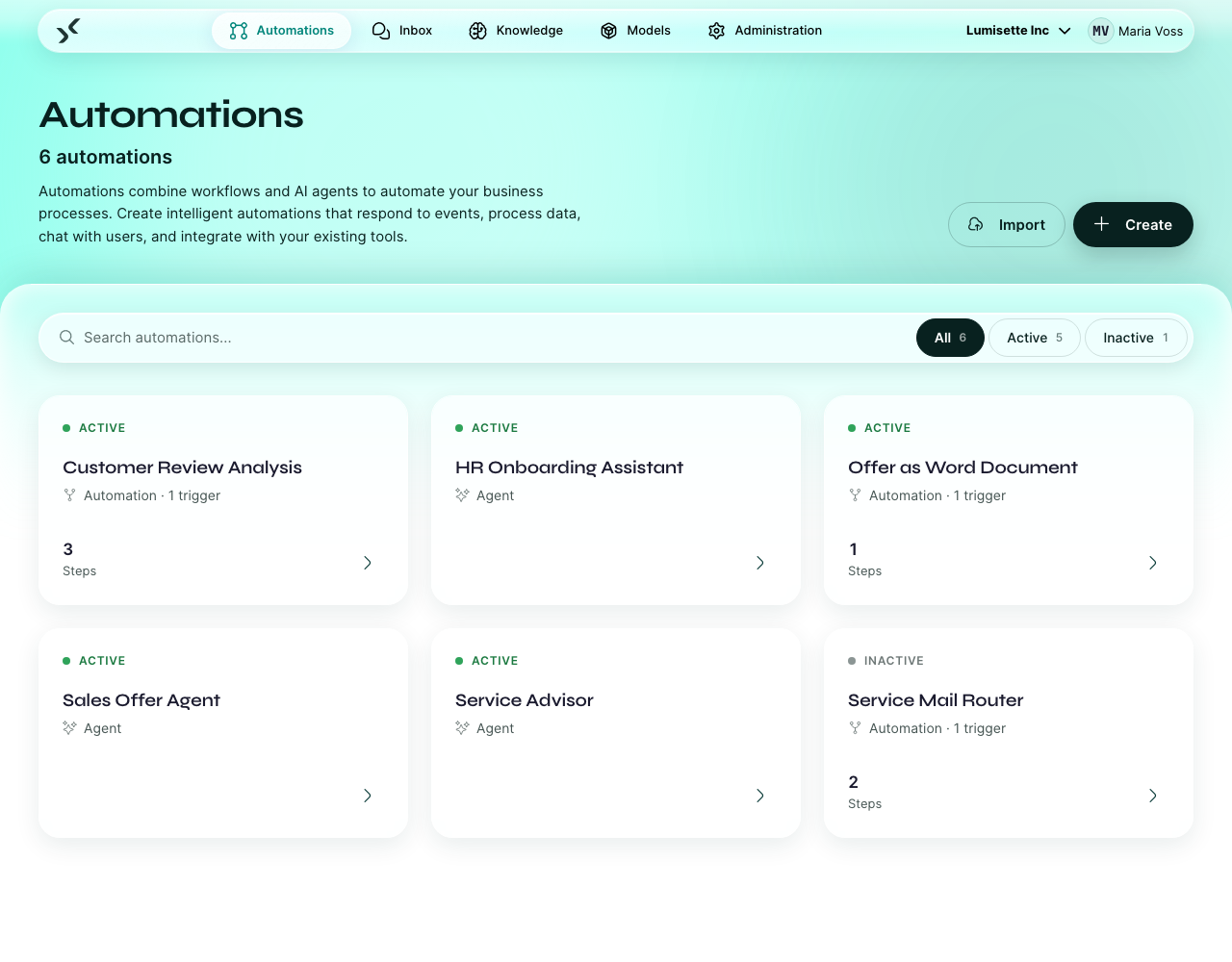
Task: Click the Customer Review Analysis title
Action: [182, 468]
